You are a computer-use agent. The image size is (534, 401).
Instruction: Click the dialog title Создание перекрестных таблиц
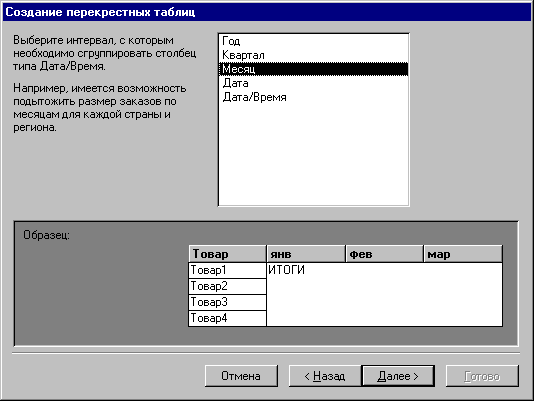tap(100, 12)
